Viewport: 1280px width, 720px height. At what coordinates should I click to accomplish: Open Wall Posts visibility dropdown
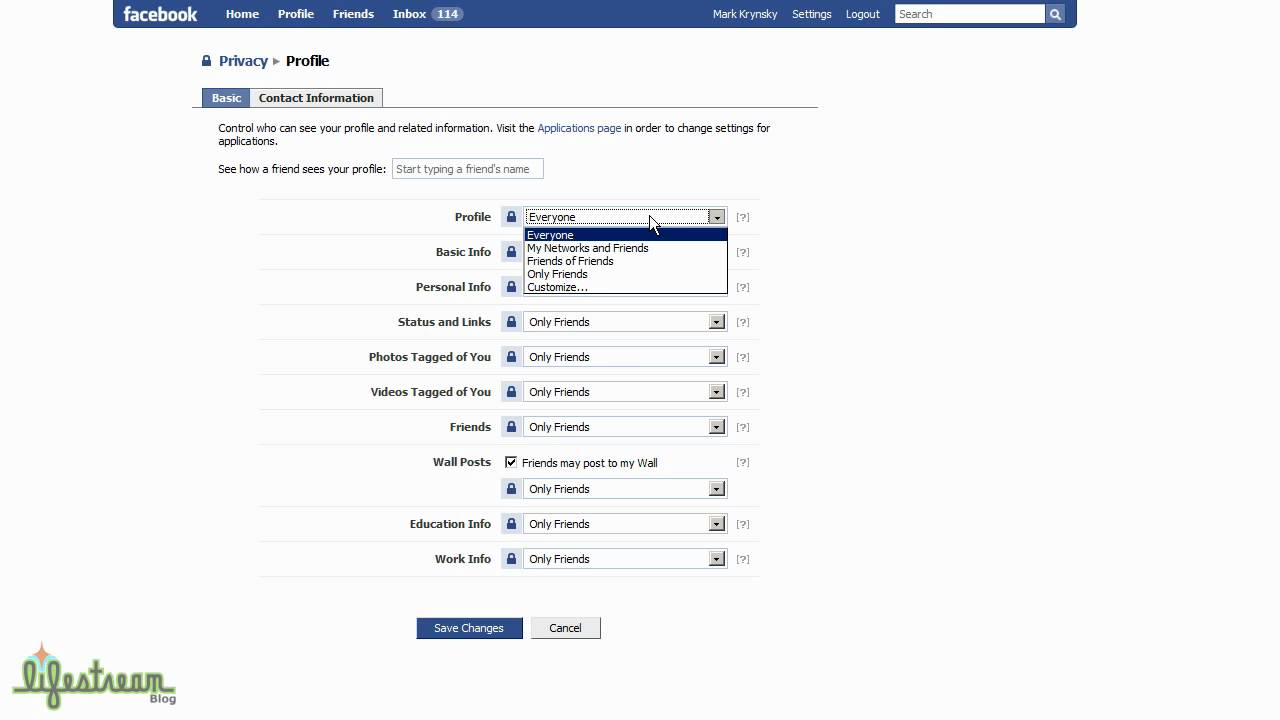625,489
